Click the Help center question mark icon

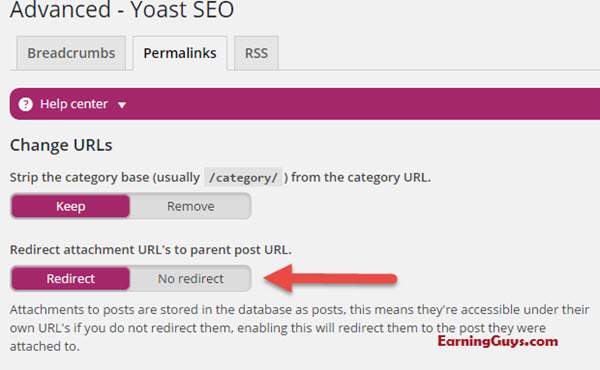(x=26, y=104)
